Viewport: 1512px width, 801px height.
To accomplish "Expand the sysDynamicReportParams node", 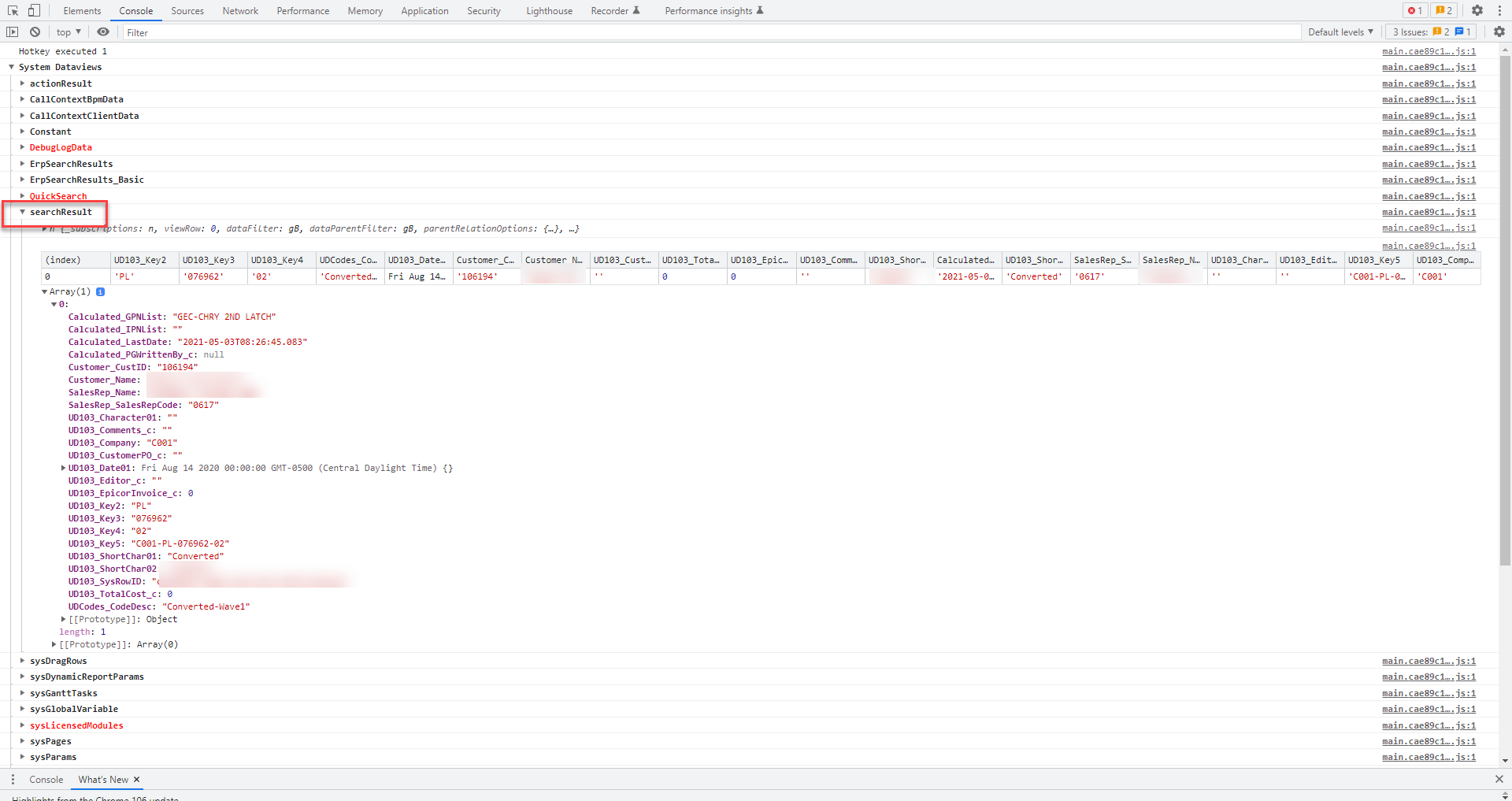I will pos(23,677).
